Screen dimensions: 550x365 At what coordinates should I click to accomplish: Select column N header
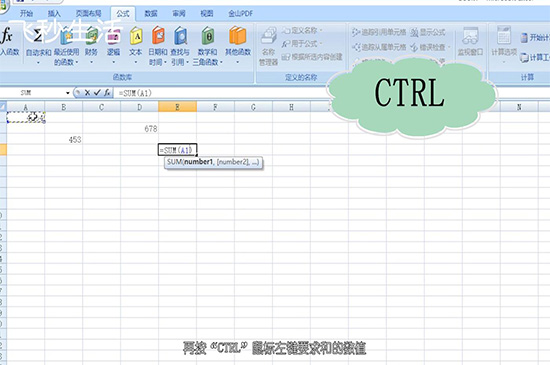[x=519, y=107]
